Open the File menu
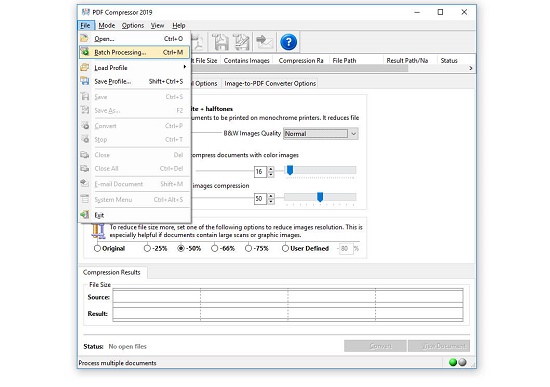The image size is (550, 387). (x=85, y=25)
